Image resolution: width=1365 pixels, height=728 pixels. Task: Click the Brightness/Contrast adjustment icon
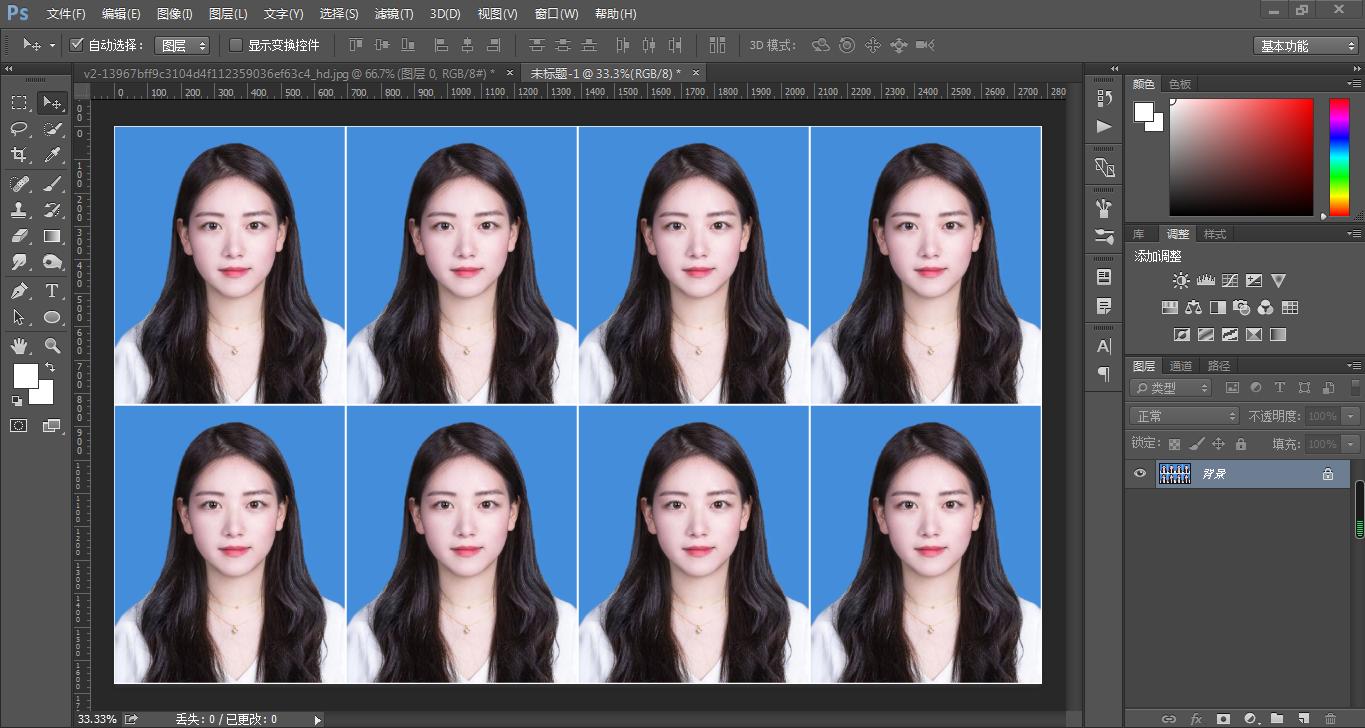coord(1181,281)
